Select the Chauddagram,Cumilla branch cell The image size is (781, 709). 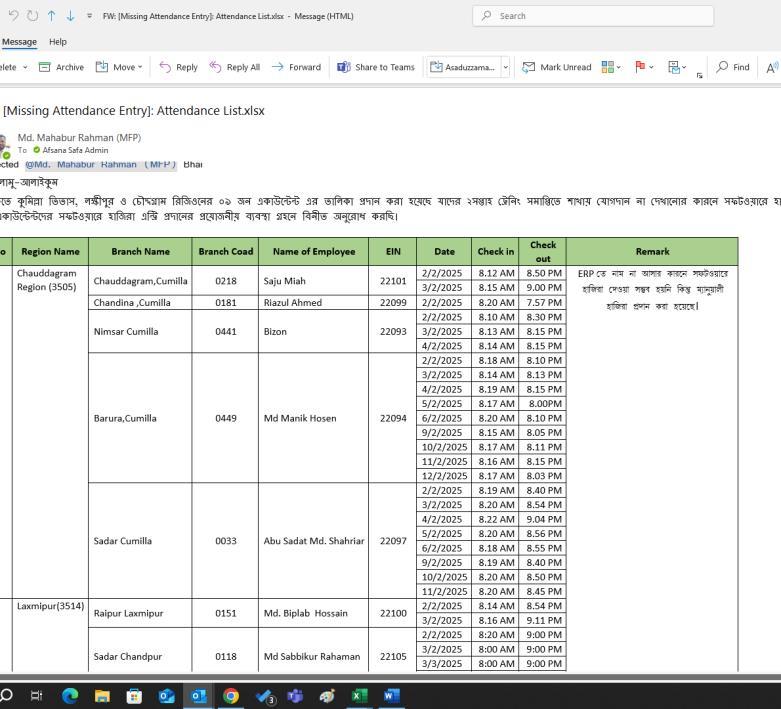click(x=140, y=281)
